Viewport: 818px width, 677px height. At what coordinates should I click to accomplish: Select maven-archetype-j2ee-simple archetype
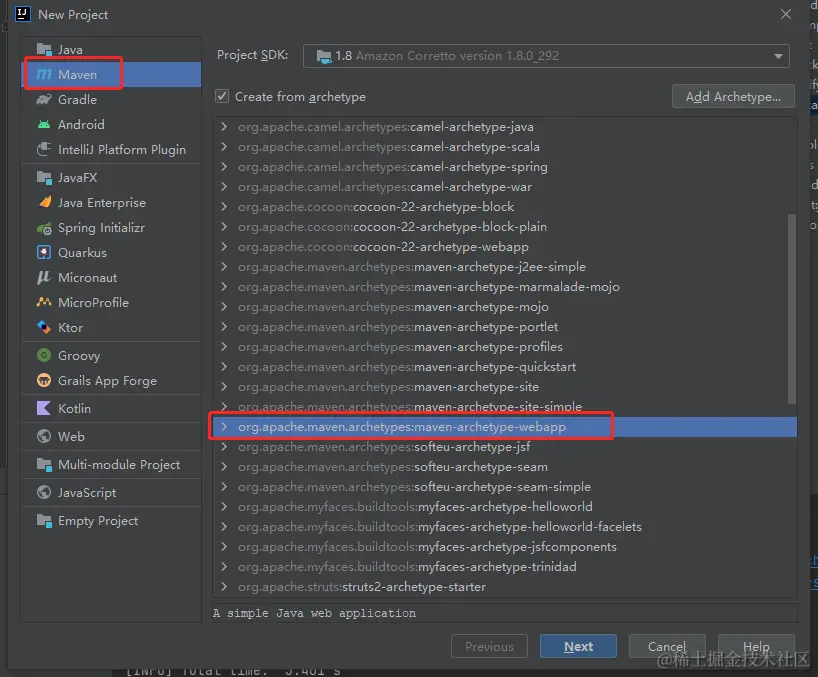click(504, 267)
